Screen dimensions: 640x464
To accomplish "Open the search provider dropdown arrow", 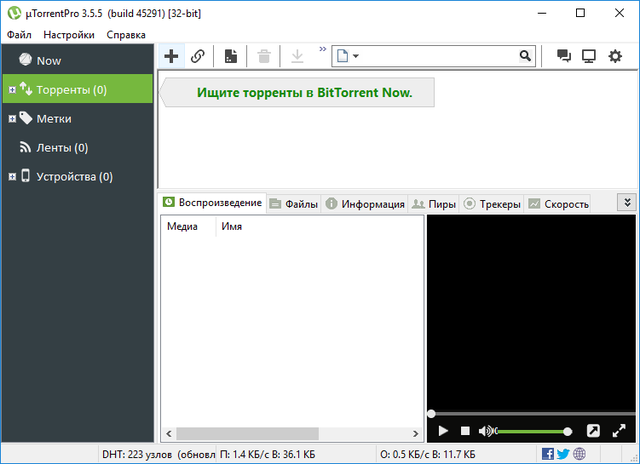I will [x=355, y=56].
